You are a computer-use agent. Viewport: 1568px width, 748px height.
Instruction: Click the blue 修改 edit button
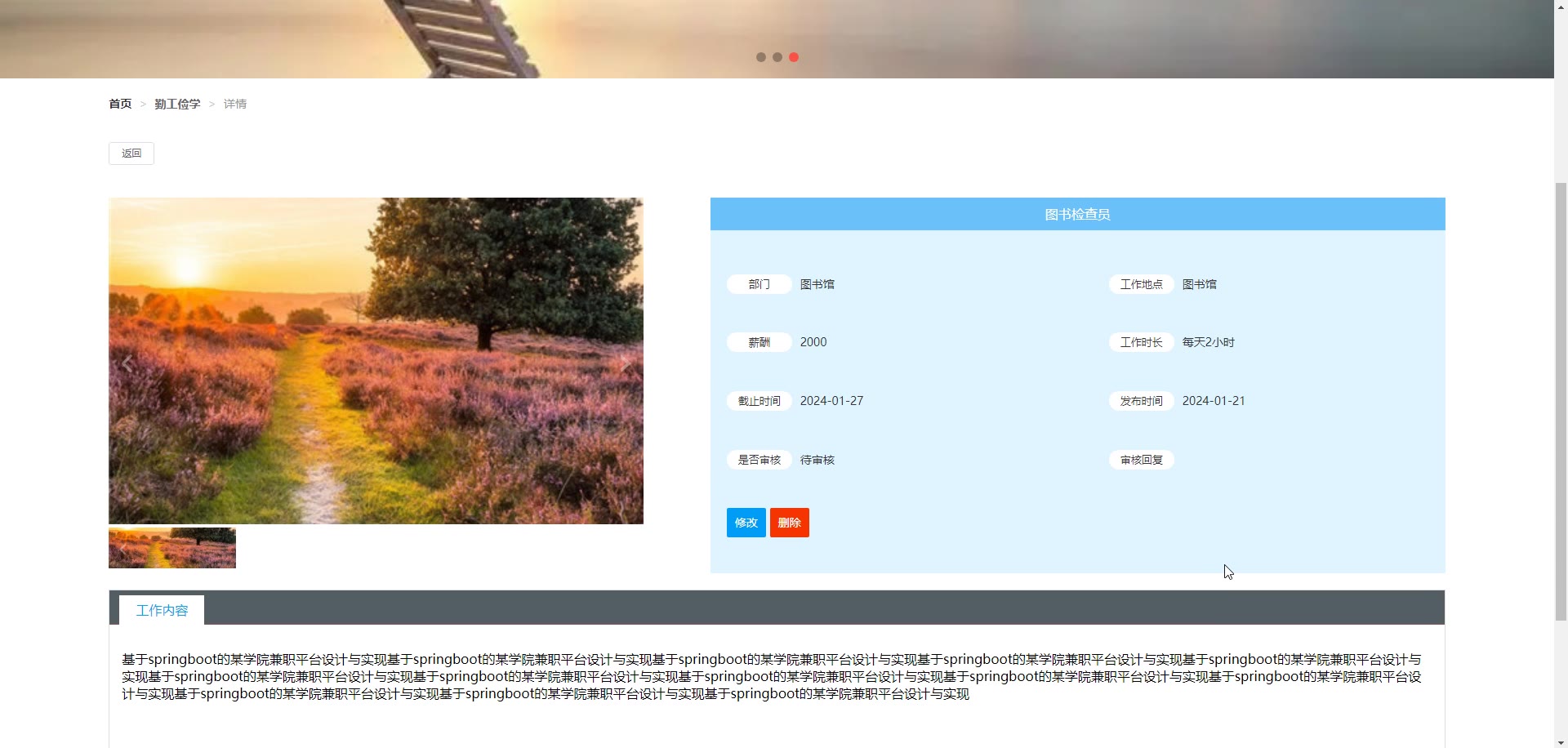pyautogui.click(x=746, y=523)
